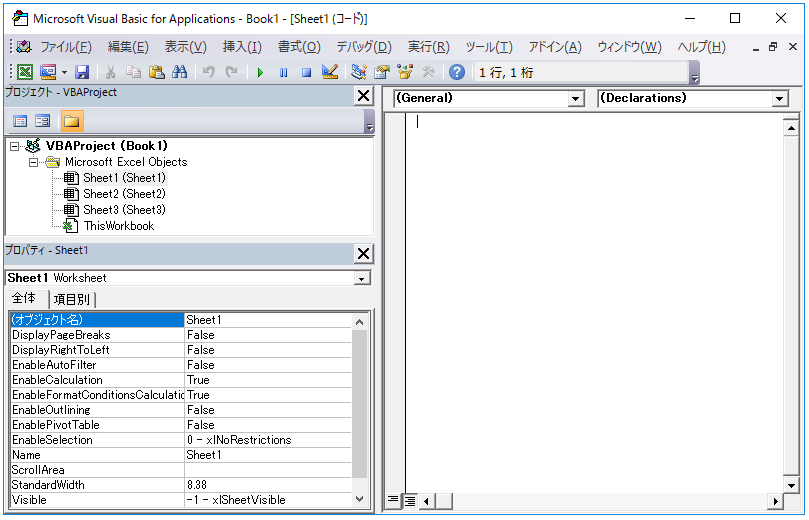Switch to View Code in Project pane
The height and width of the screenshot is (520, 809).
(x=20, y=121)
